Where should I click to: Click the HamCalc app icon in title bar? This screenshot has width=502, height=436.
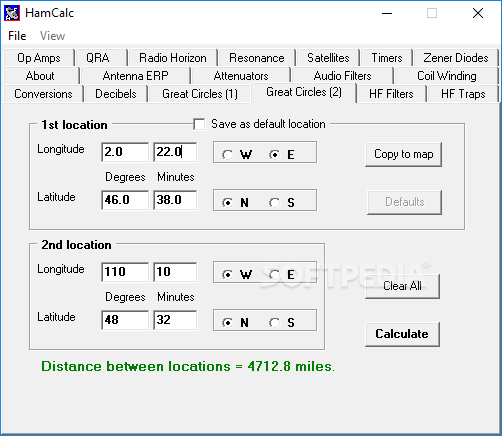pos(12,13)
